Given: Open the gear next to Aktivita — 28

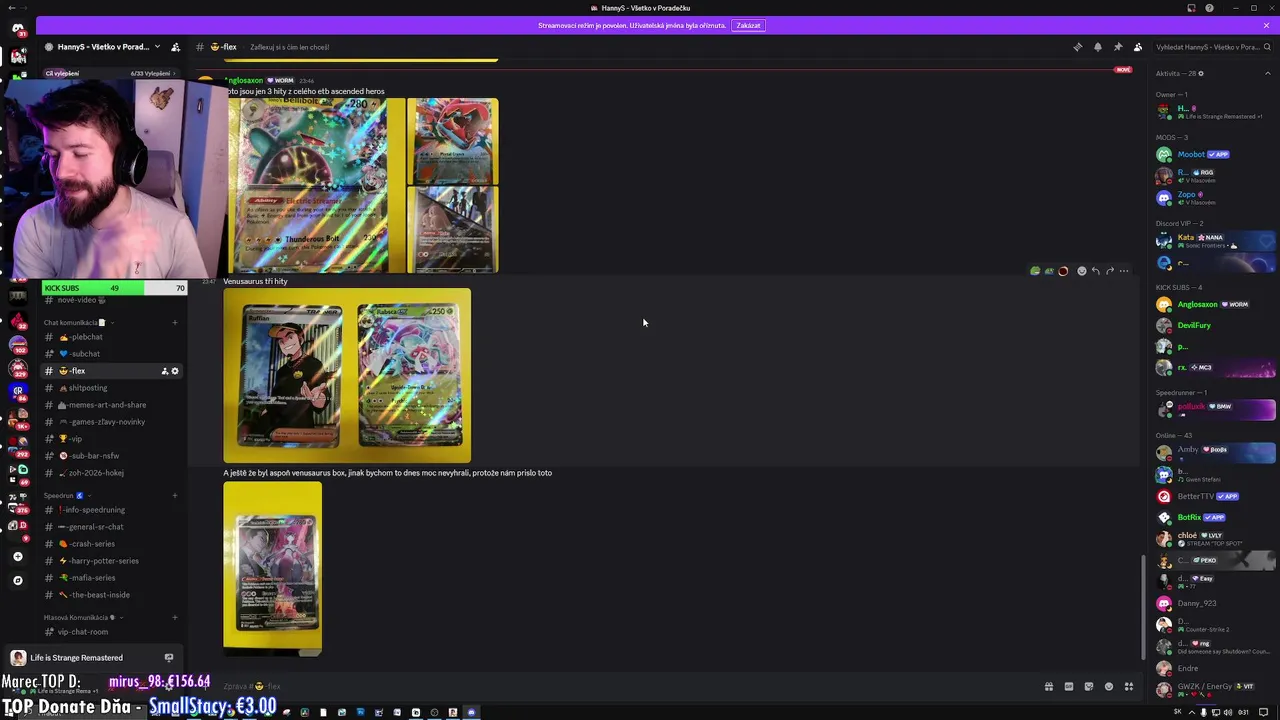Looking at the screenshot, I should 1201,73.
